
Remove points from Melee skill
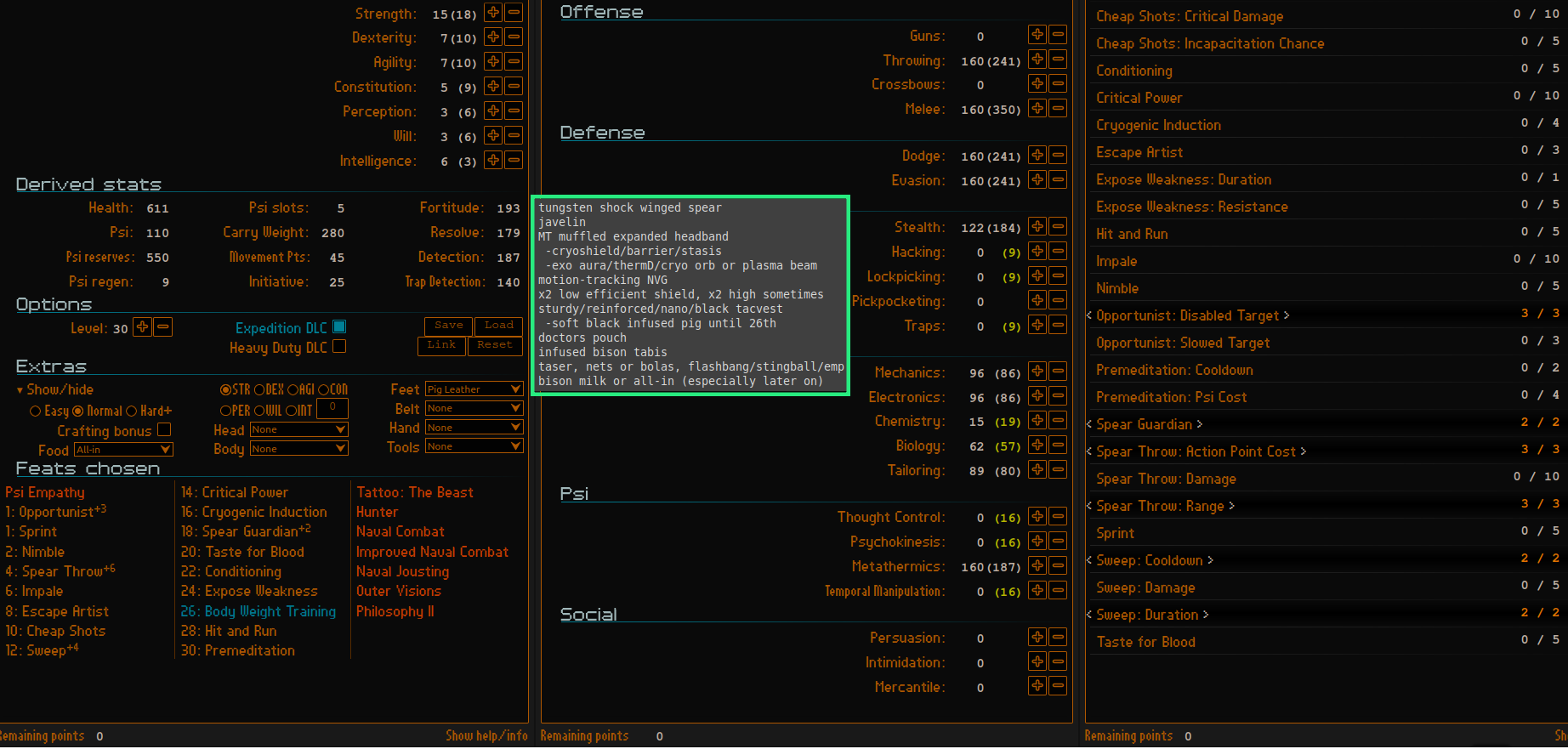click(1058, 109)
